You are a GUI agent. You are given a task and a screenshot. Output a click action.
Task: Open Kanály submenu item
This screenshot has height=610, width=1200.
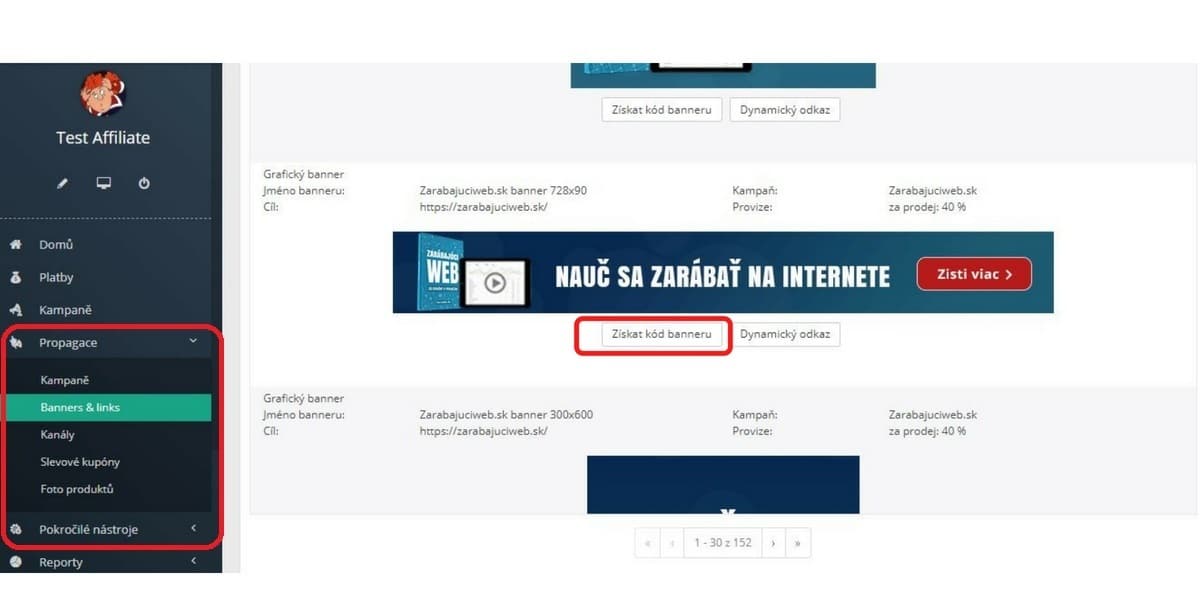pyautogui.click(x=57, y=435)
